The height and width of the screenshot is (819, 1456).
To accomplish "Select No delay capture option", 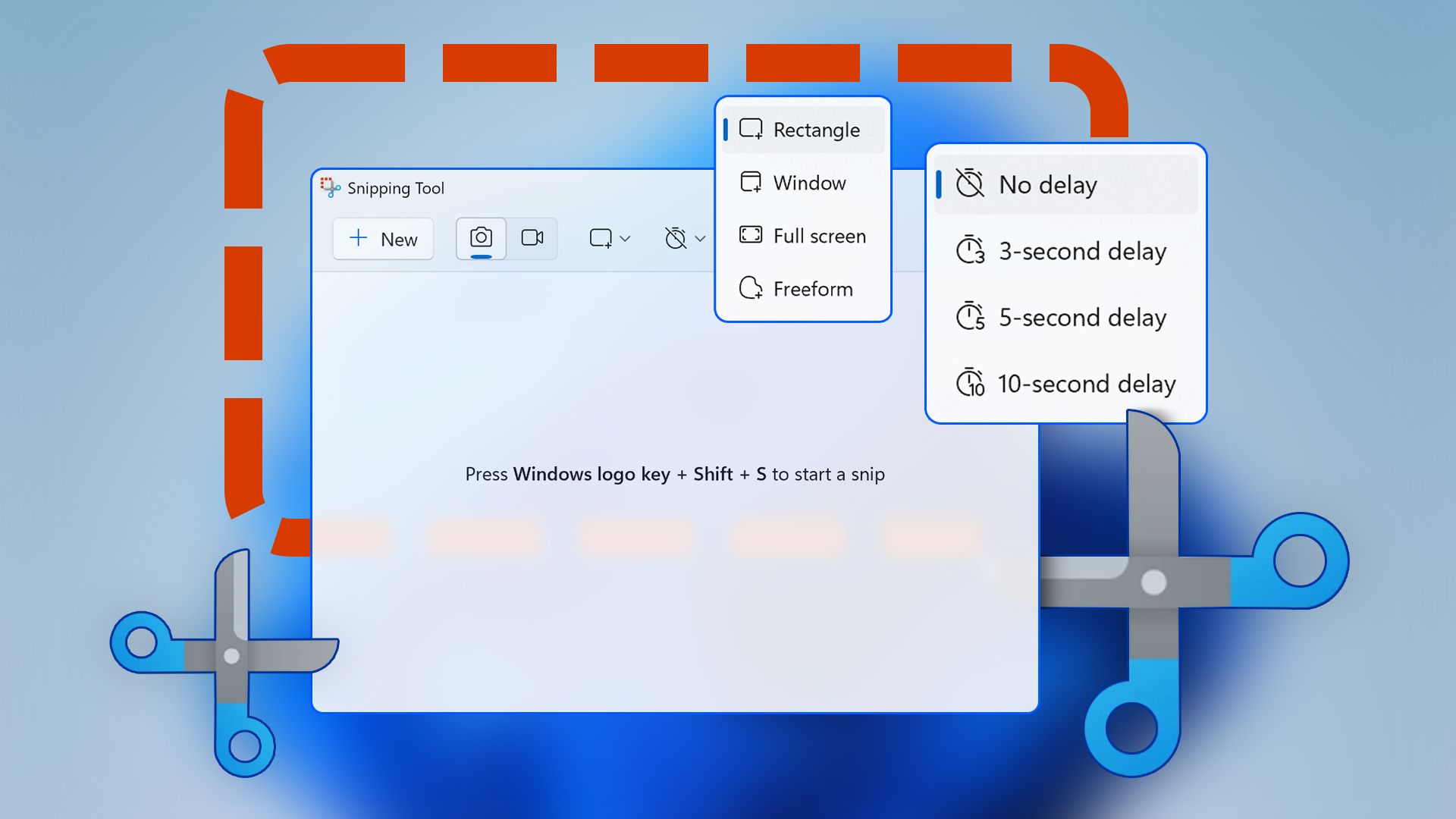I will tap(1065, 184).
